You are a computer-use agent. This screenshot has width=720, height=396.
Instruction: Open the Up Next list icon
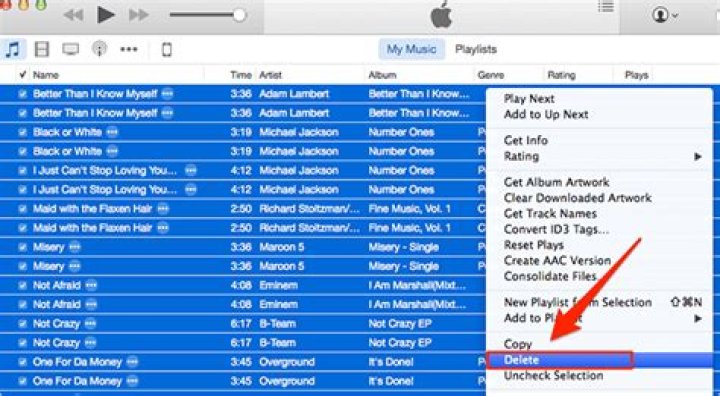click(606, 6)
